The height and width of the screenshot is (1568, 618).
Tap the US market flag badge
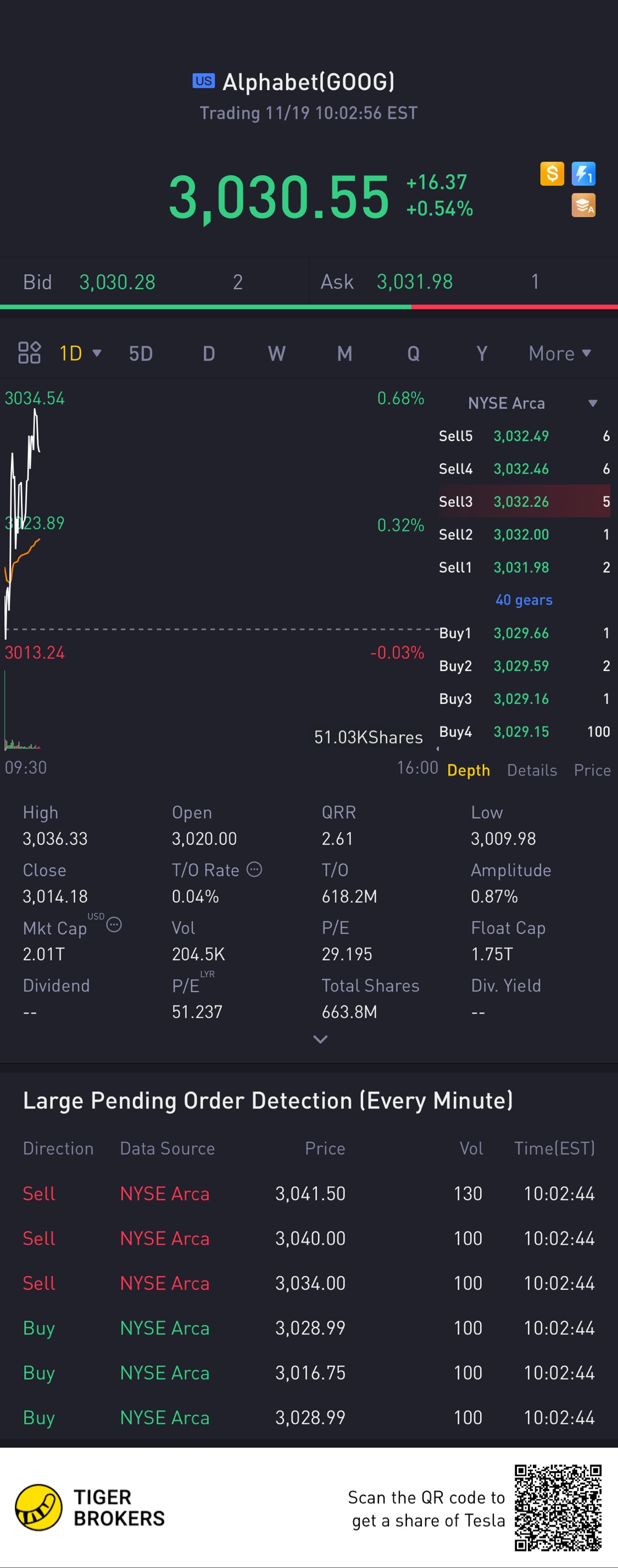204,81
